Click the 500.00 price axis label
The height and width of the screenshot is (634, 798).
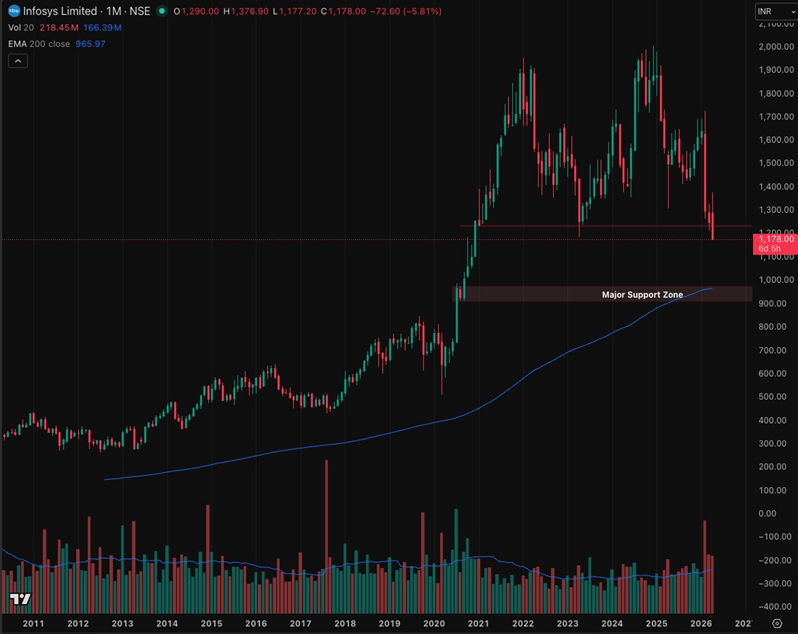pyautogui.click(x=773, y=396)
